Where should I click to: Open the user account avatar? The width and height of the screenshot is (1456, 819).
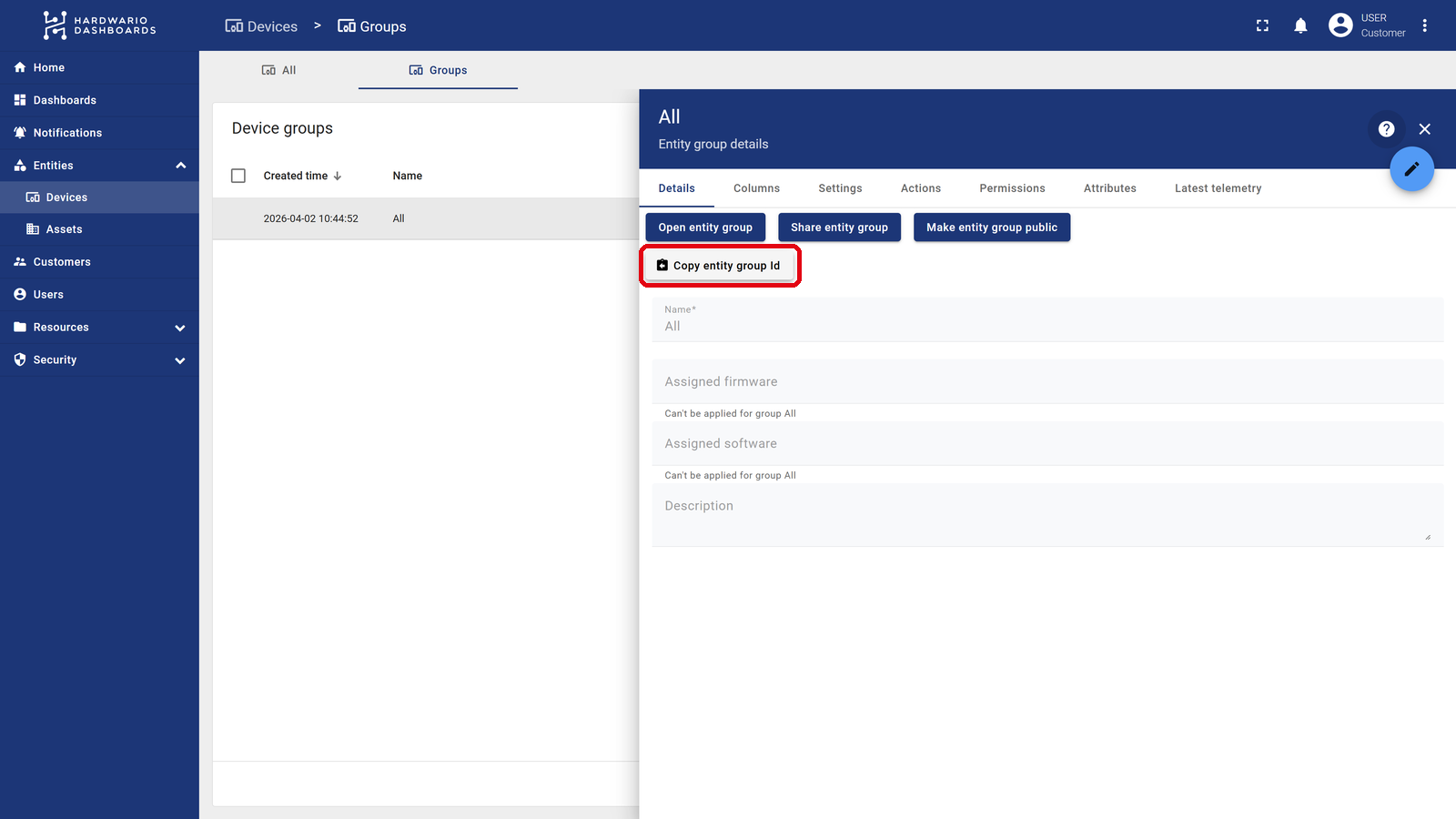pos(1340,25)
